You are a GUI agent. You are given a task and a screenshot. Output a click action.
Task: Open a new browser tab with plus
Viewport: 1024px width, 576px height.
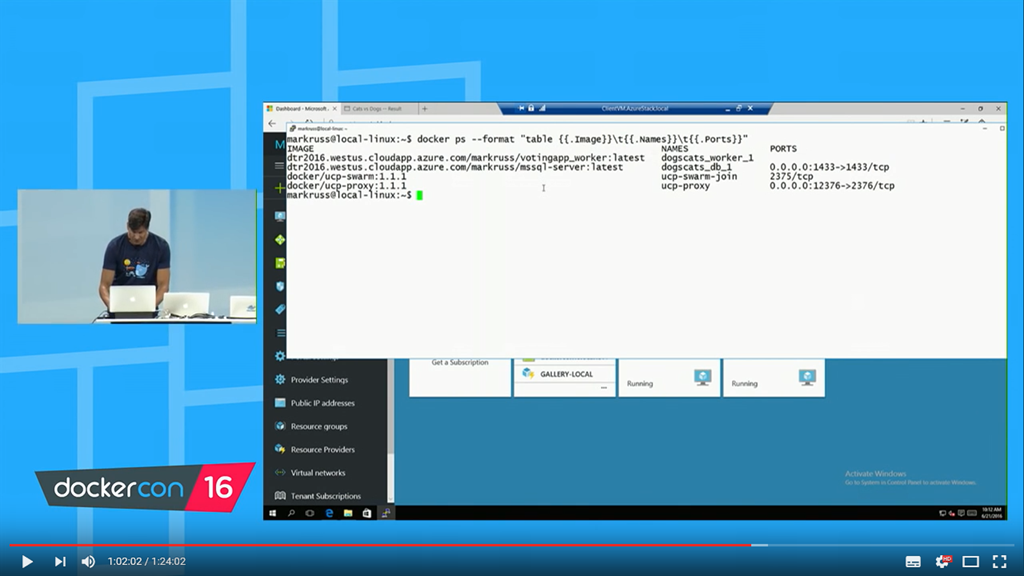coord(424,108)
